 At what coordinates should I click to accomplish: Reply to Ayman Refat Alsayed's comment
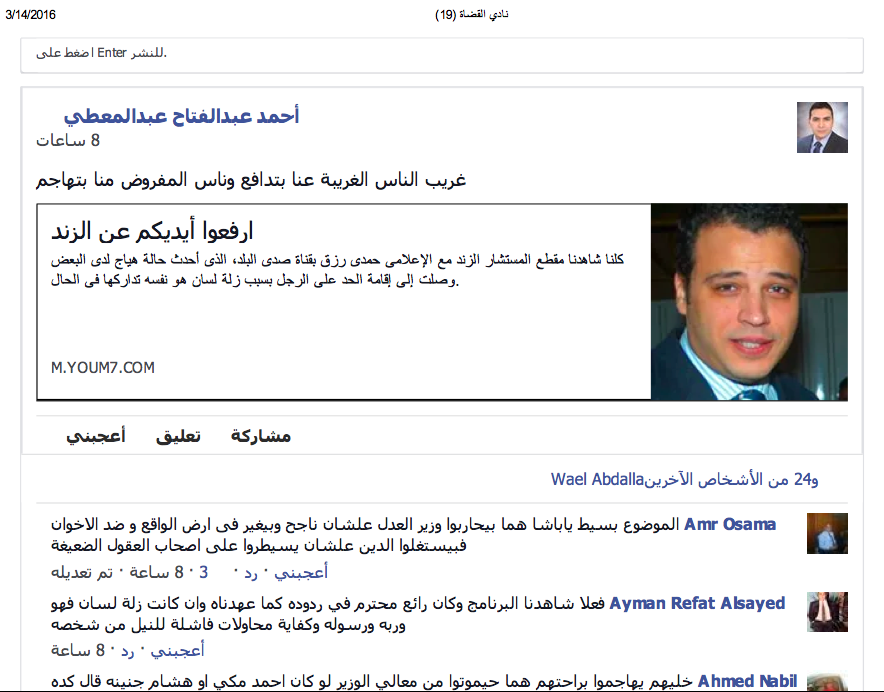point(129,651)
